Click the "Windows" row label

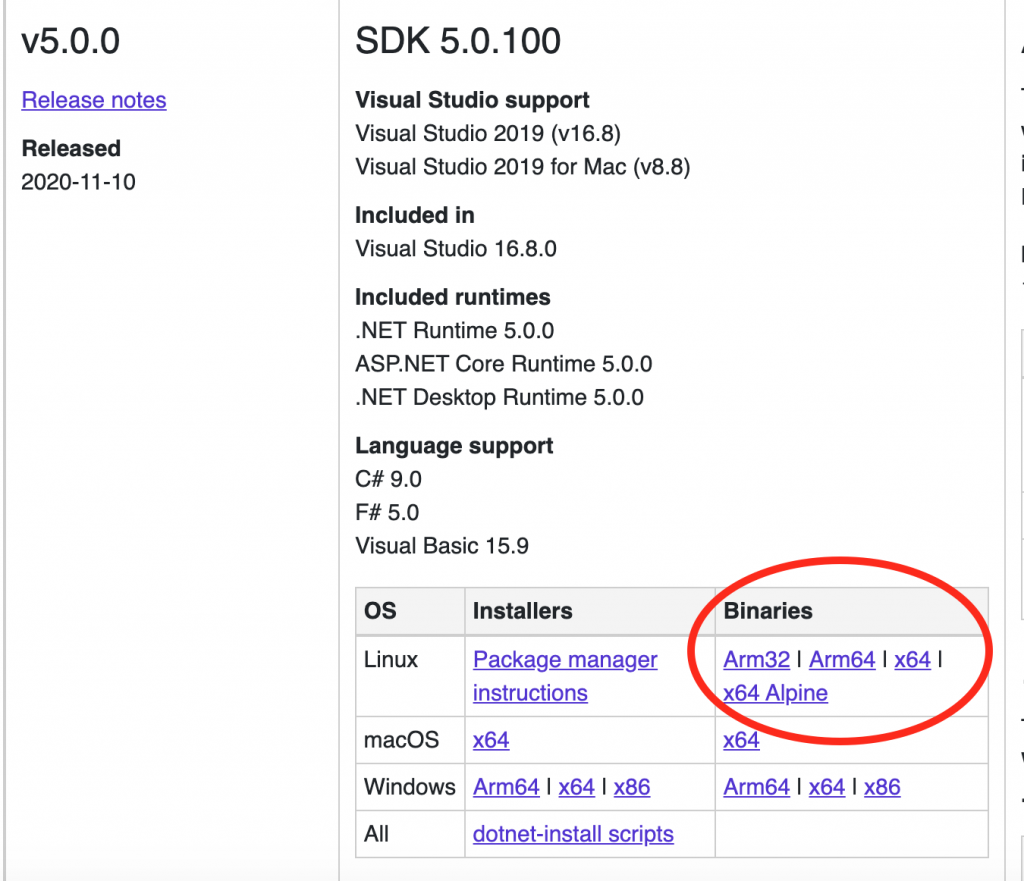point(409,787)
